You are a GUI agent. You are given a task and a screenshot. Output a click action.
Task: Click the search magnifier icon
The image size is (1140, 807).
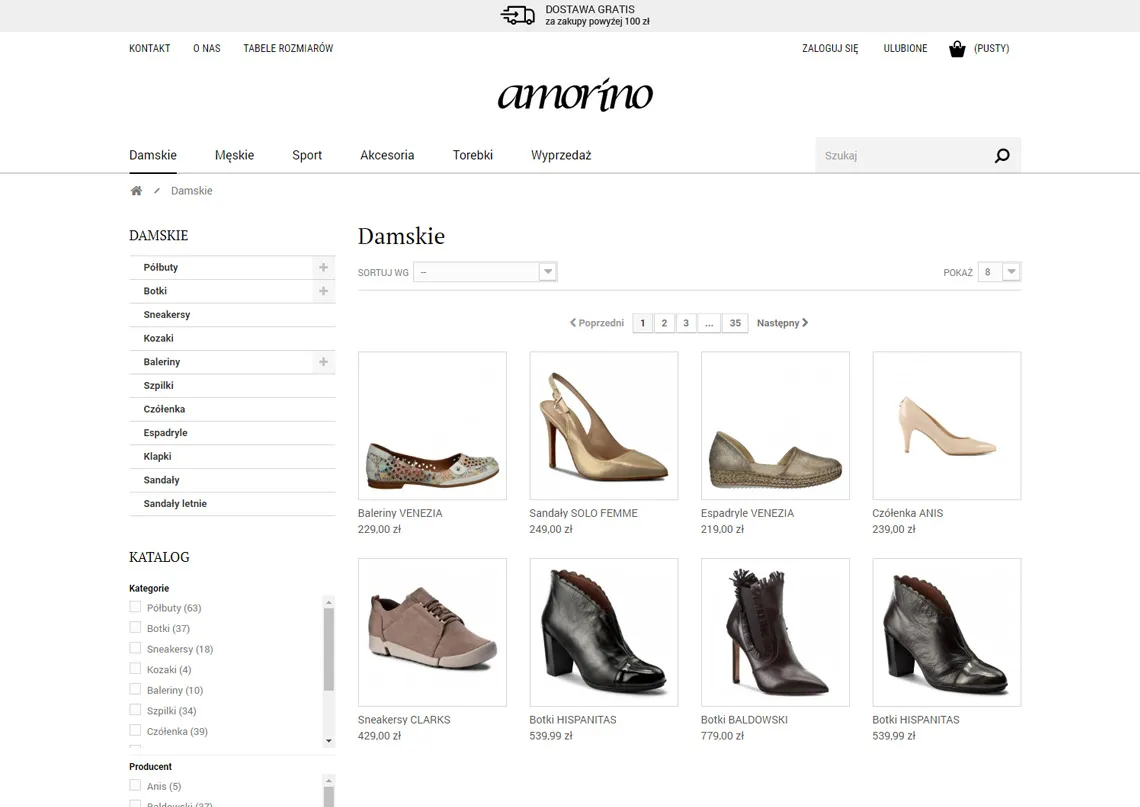1002,156
